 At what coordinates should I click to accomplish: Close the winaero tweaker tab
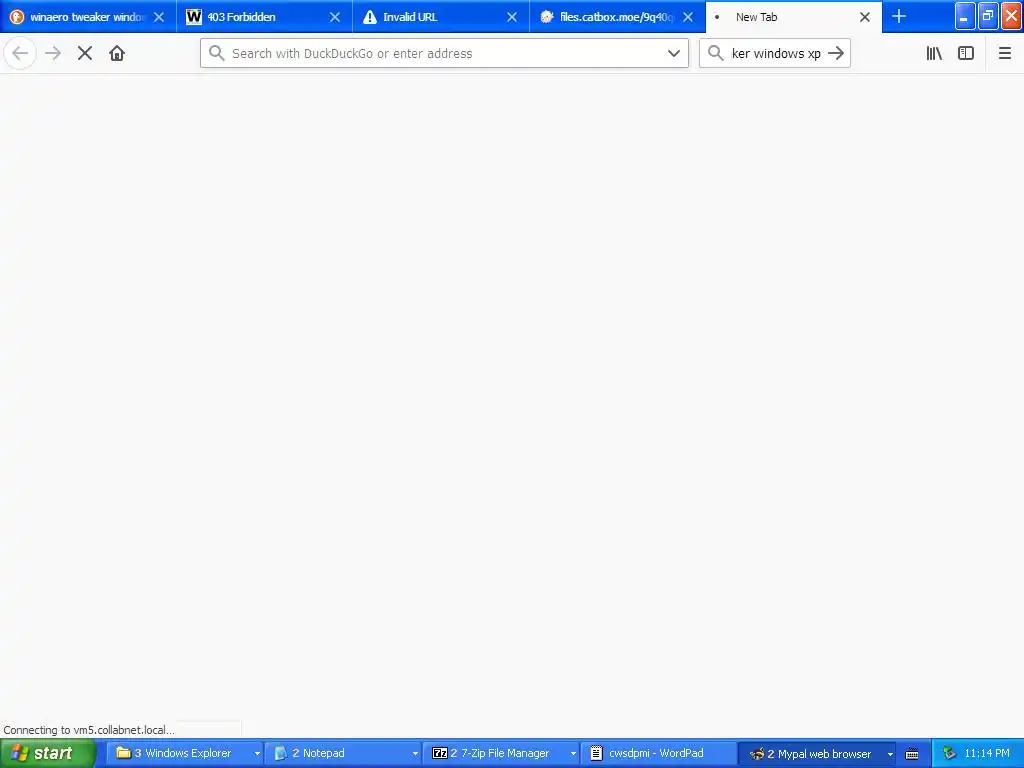point(159,18)
